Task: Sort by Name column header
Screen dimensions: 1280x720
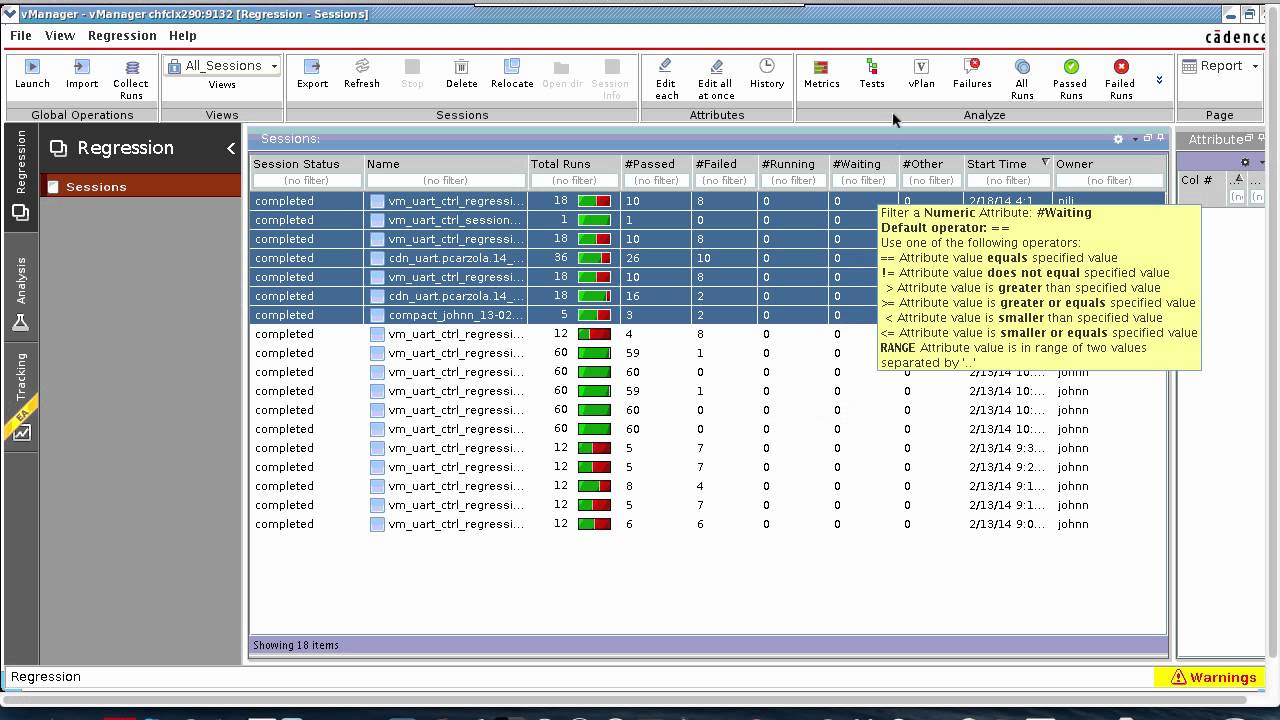Action: pos(445,164)
